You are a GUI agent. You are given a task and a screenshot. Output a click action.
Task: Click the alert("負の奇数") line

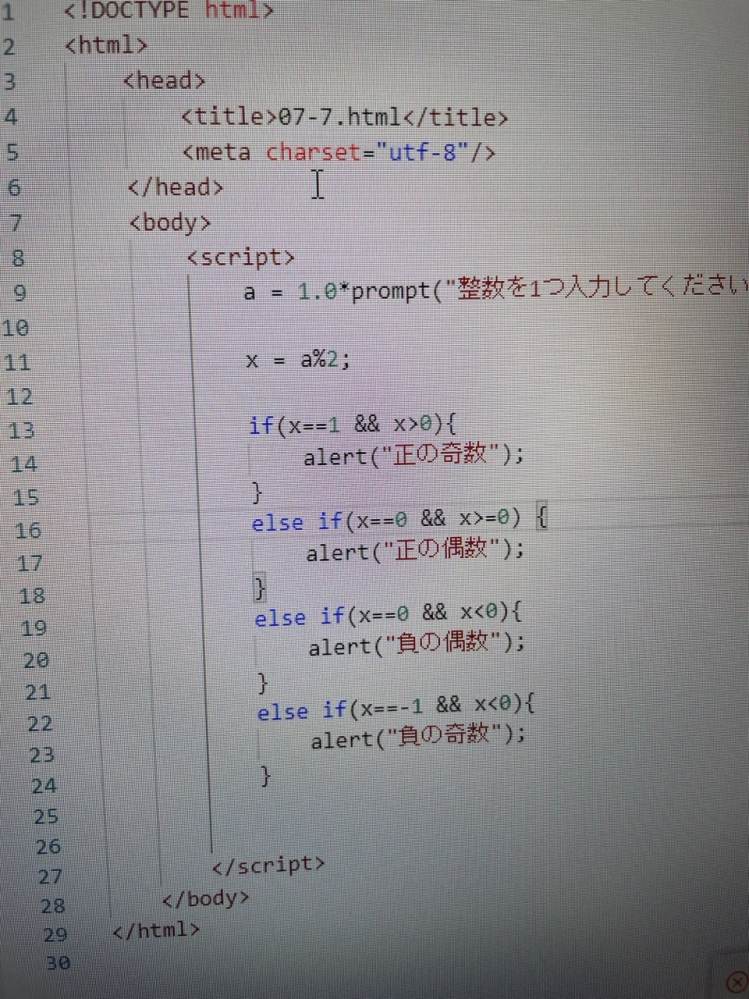click(418, 738)
